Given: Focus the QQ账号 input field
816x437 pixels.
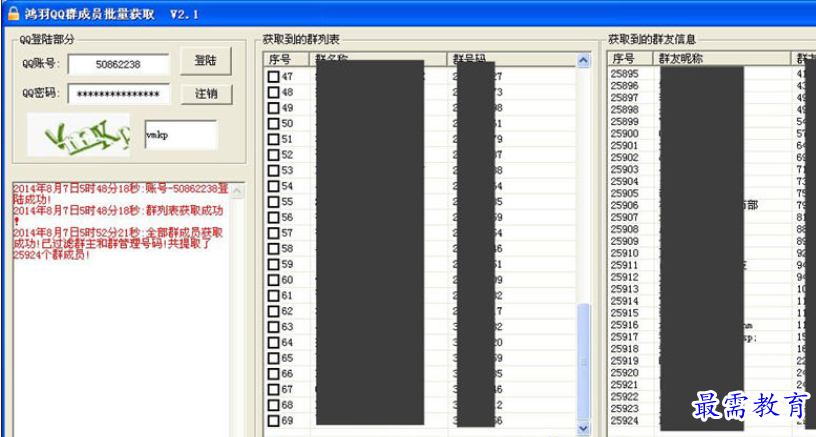Looking at the screenshot, I should (119, 65).
